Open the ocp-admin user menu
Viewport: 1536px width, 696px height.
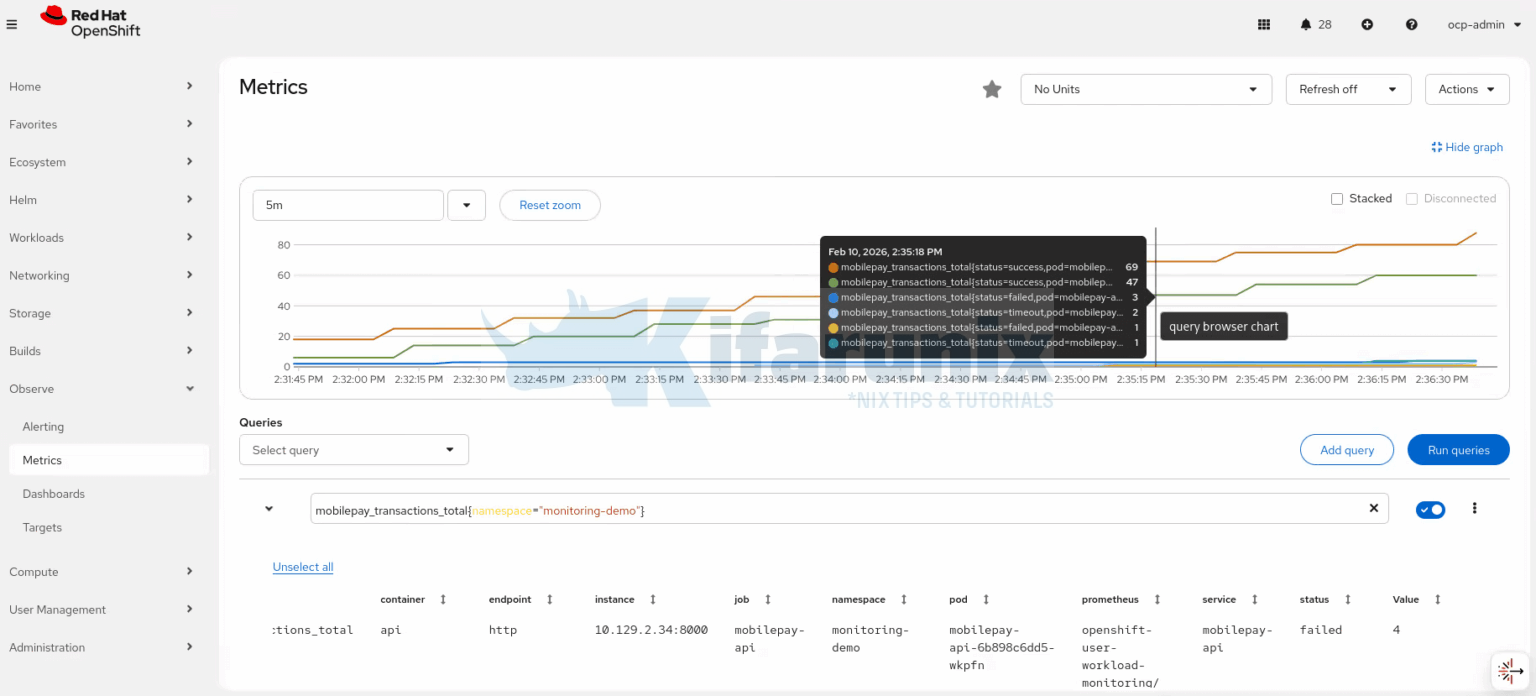tap(1483, 24)
